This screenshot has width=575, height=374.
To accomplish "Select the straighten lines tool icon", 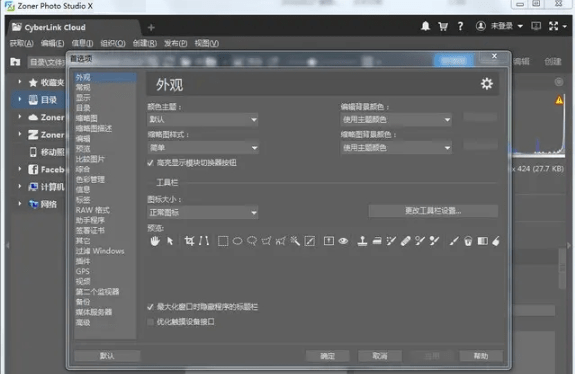I will (204, 241).
